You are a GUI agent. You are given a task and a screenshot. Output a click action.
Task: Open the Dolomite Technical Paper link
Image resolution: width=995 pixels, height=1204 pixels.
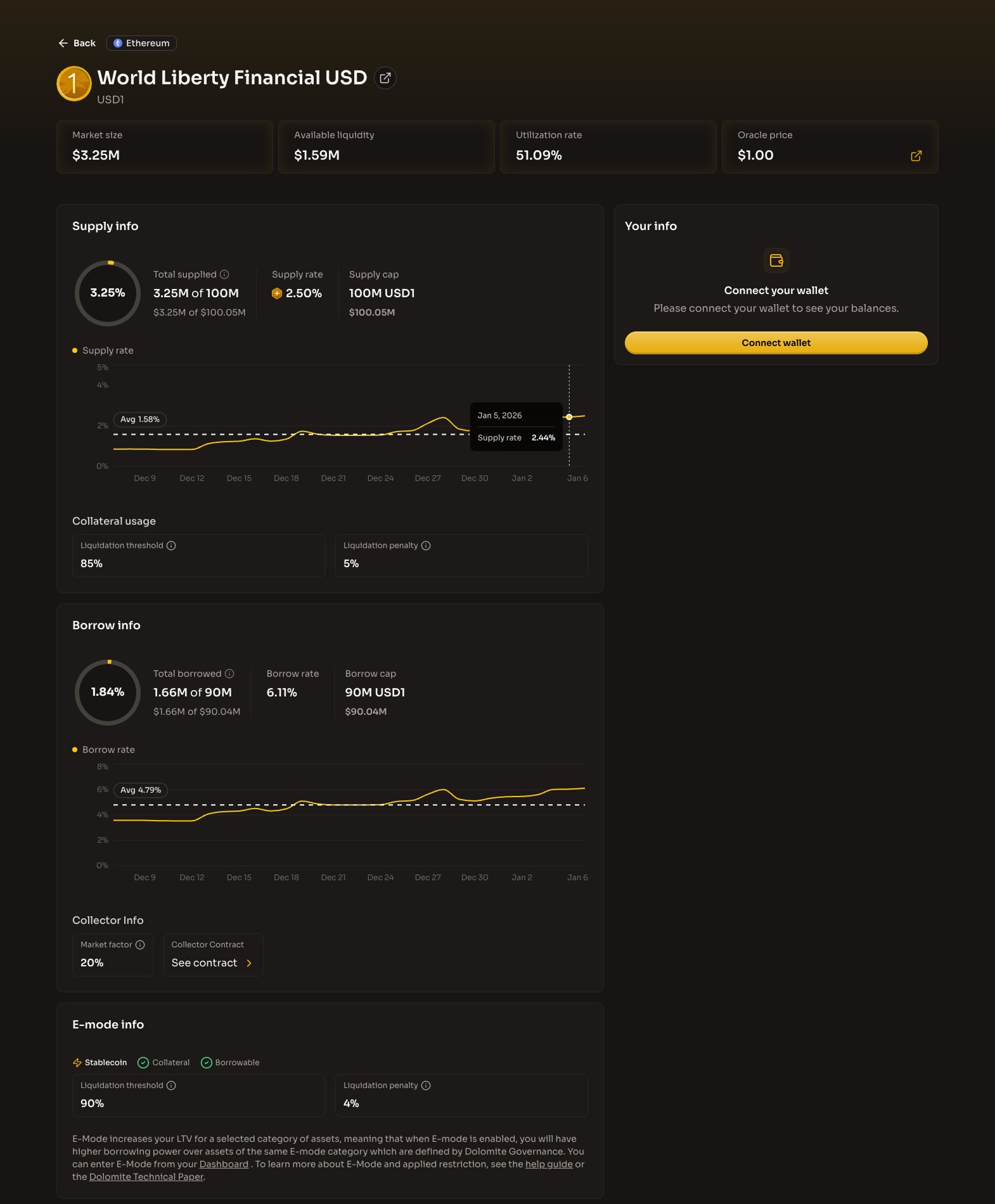pos(146,1177)
